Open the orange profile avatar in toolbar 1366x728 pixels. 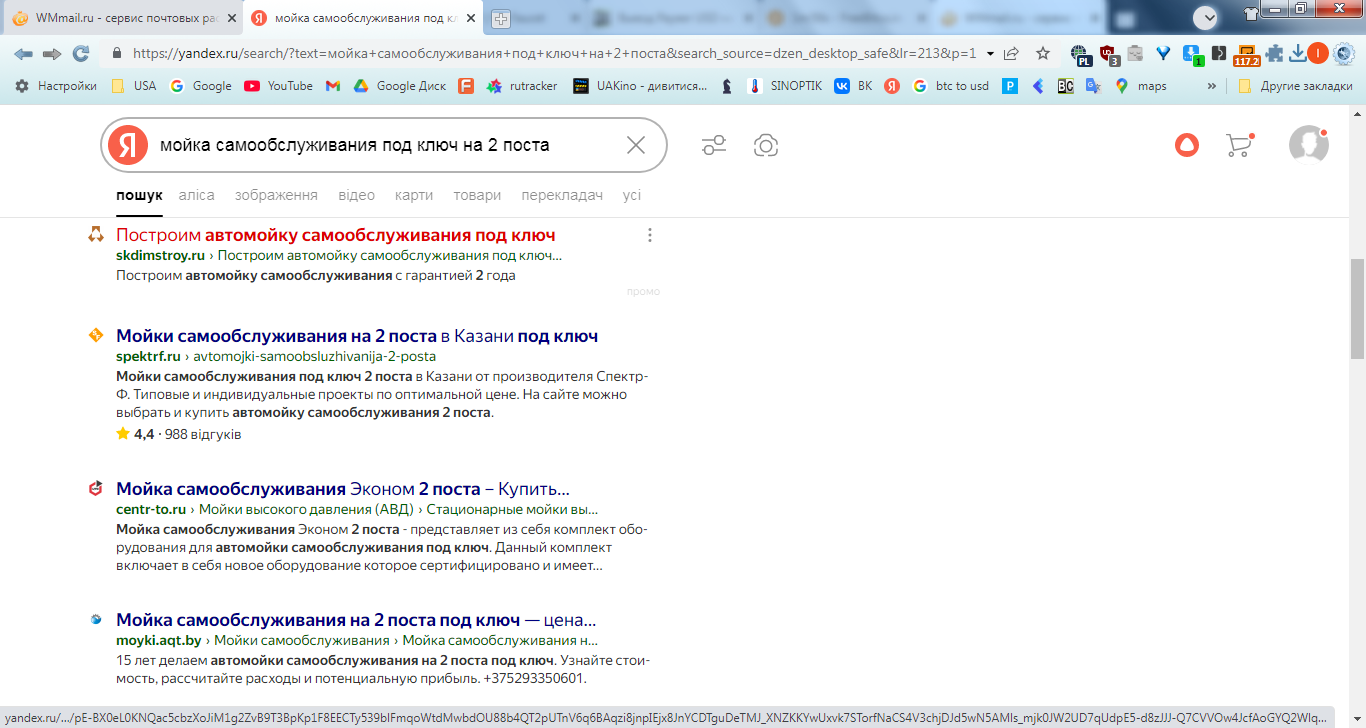coord(1318,54)
